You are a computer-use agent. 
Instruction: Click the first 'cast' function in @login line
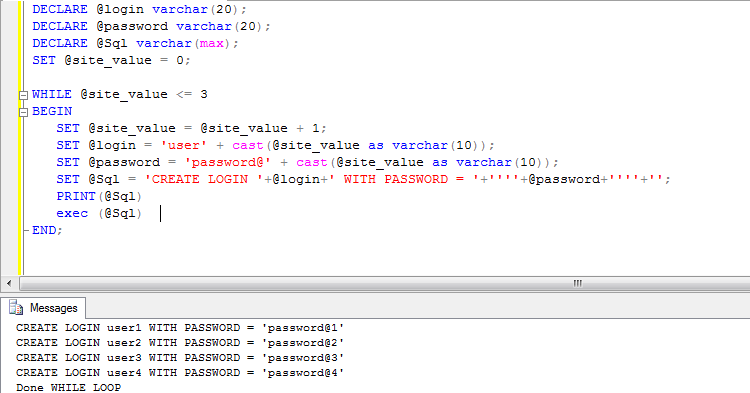[x=248, y=145]
